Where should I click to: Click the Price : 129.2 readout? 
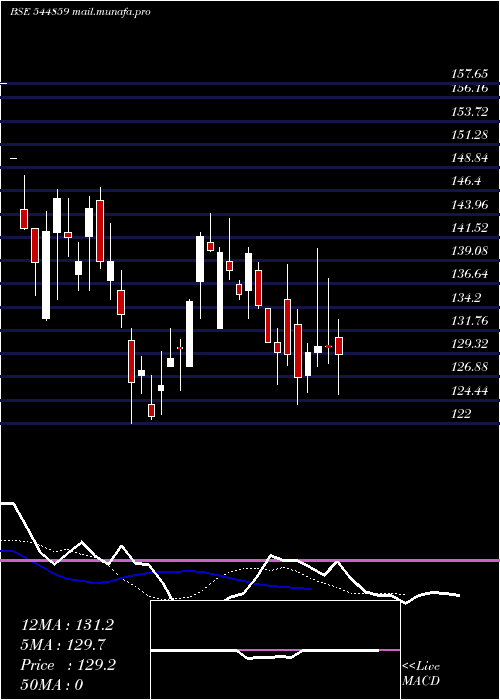[68, 665]
